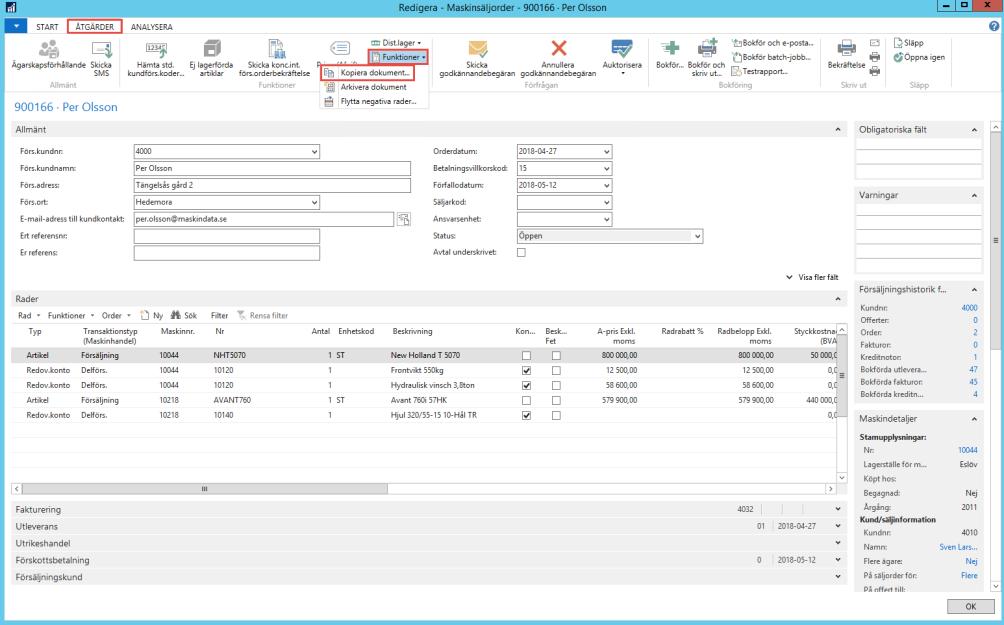Switch to the ANALYSERA ribbon tab

tap(152, 27)
